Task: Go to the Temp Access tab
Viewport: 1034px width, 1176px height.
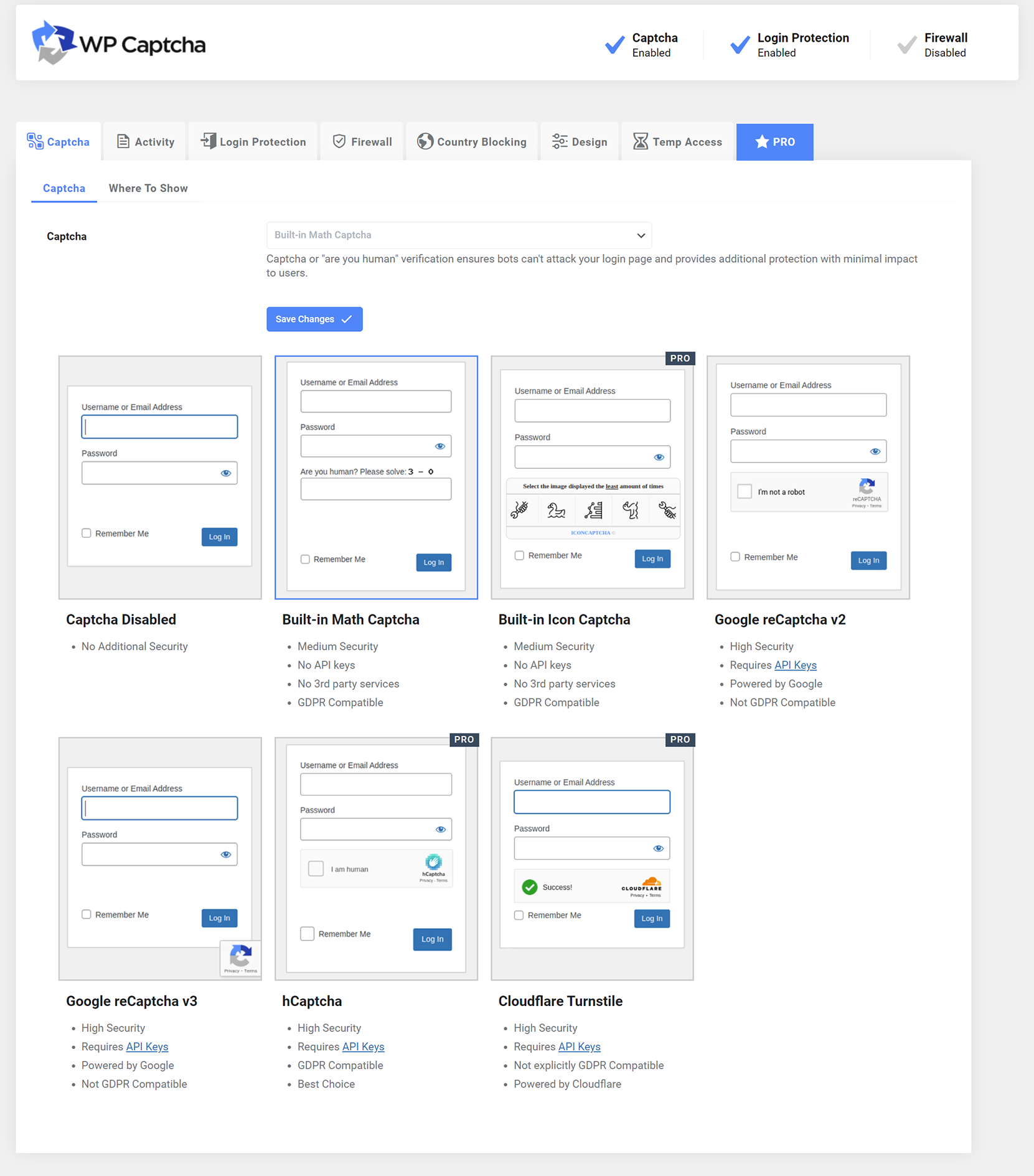Action: click(677, 141)
